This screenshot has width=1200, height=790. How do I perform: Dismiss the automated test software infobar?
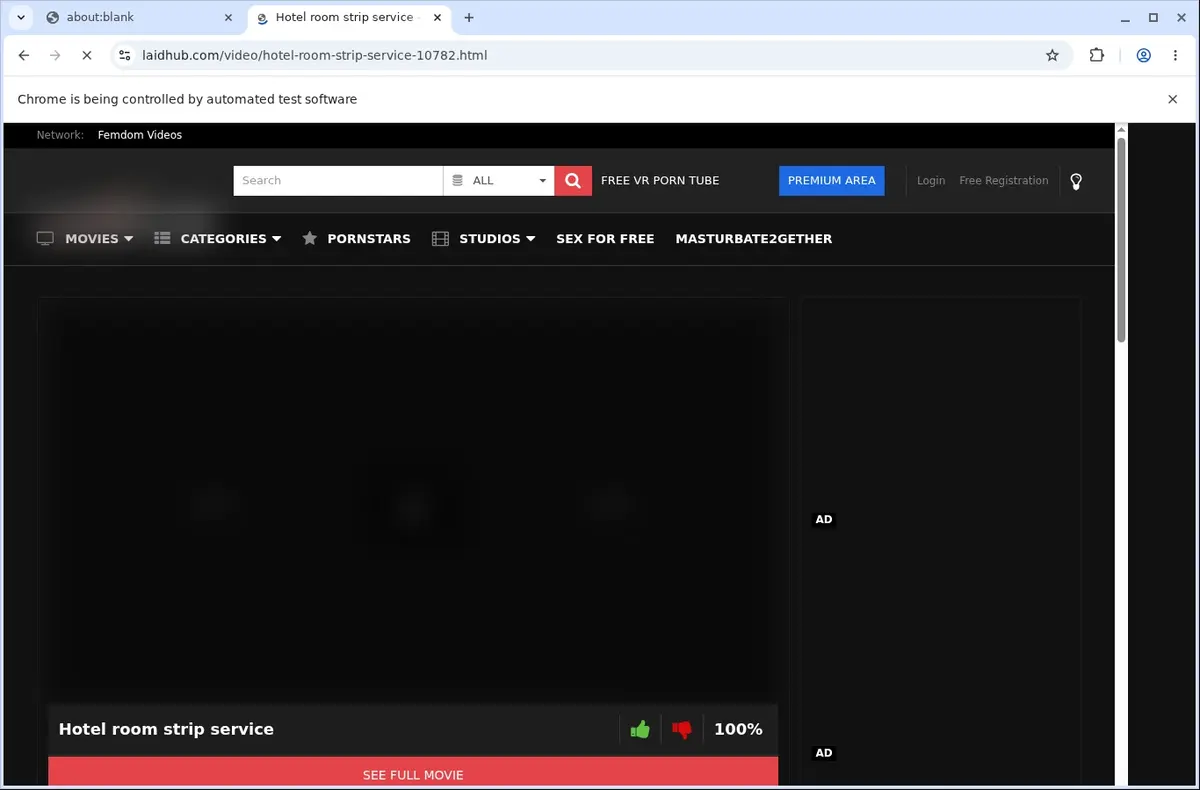tap(1173, 99)
